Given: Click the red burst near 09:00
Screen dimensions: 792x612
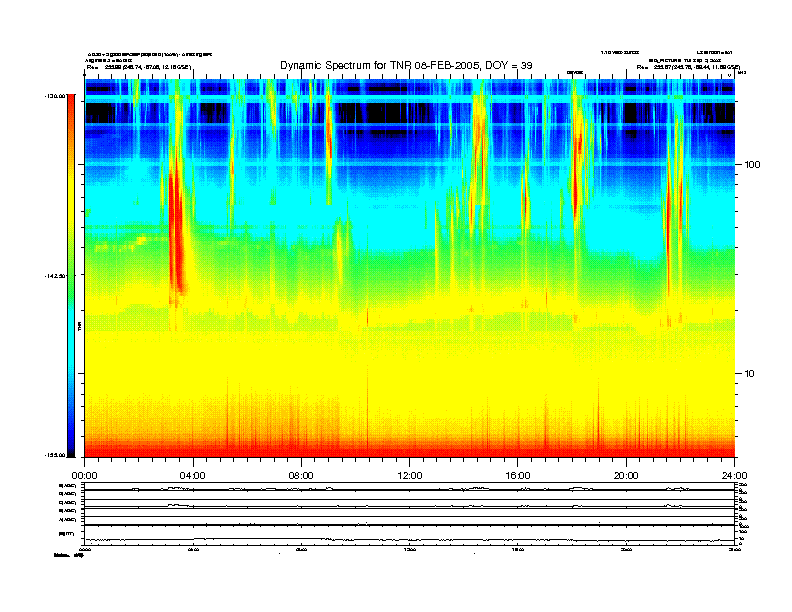Looking at the screenshot, I should pyautogui.click(x=329, y=136).
